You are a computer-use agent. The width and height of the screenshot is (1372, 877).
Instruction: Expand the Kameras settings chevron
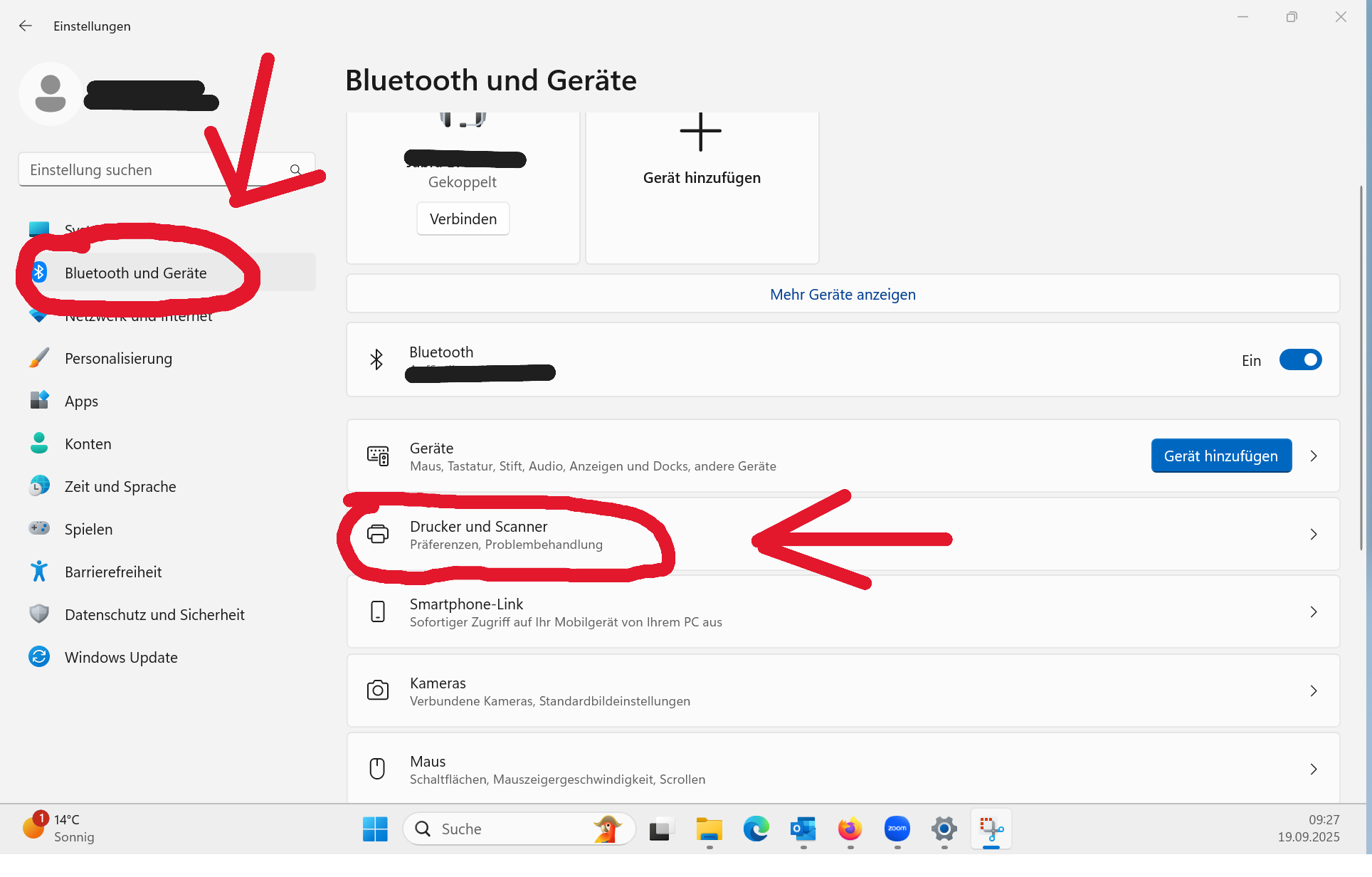1314,690
